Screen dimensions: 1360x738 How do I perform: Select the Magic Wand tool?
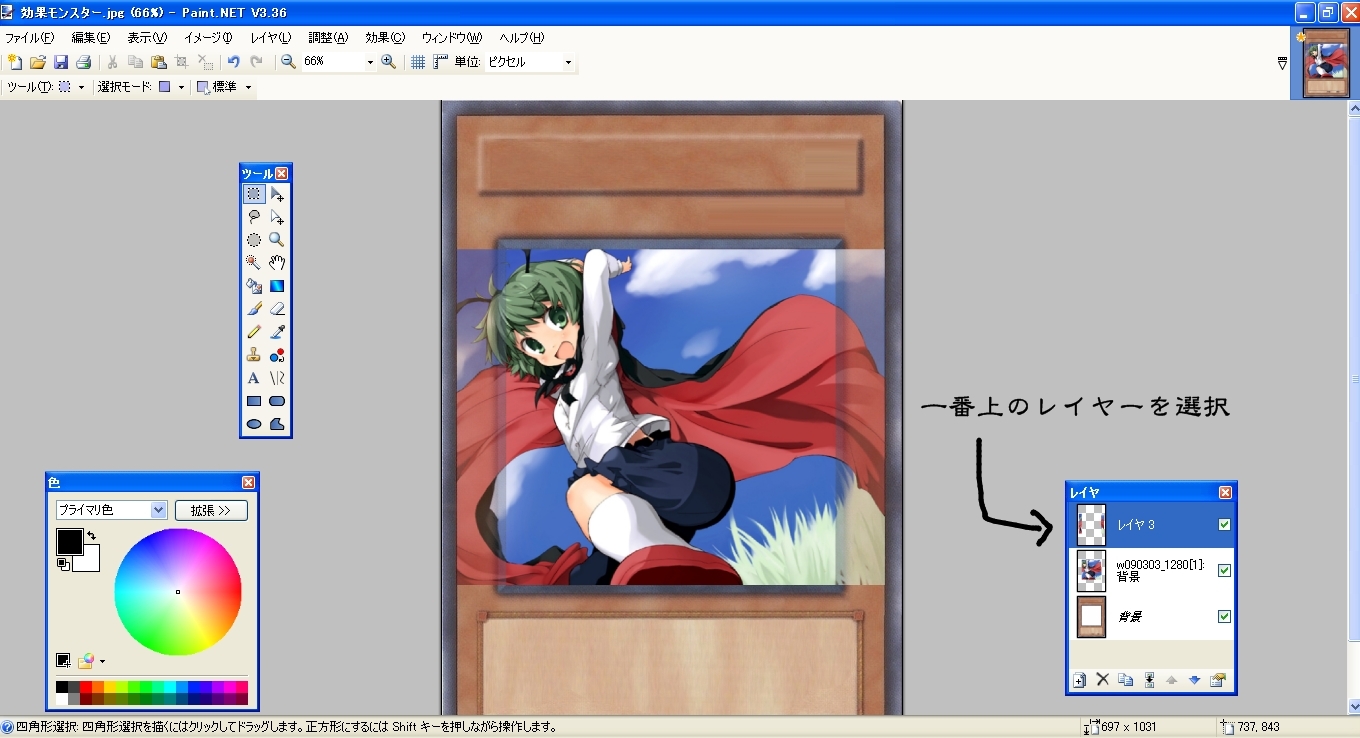pyautogui.click(x=254, y=263)
